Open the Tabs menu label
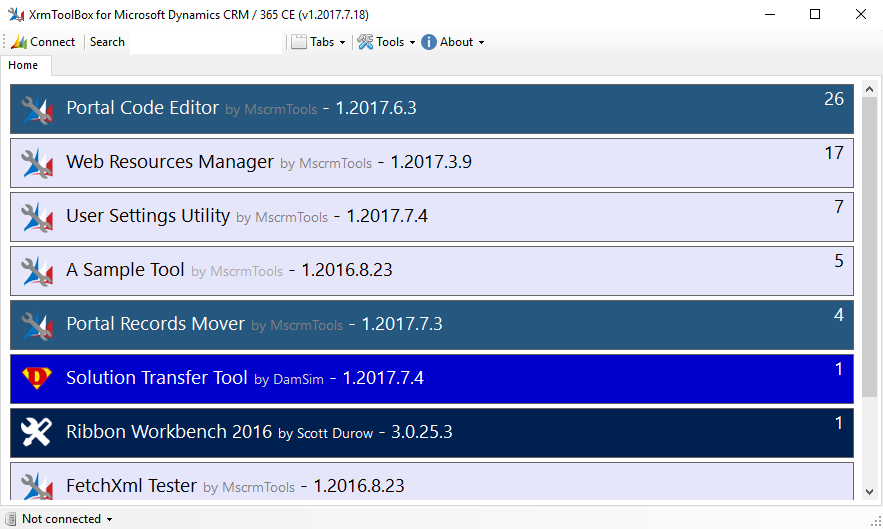 pyautogui.click(x=322, y=42)
